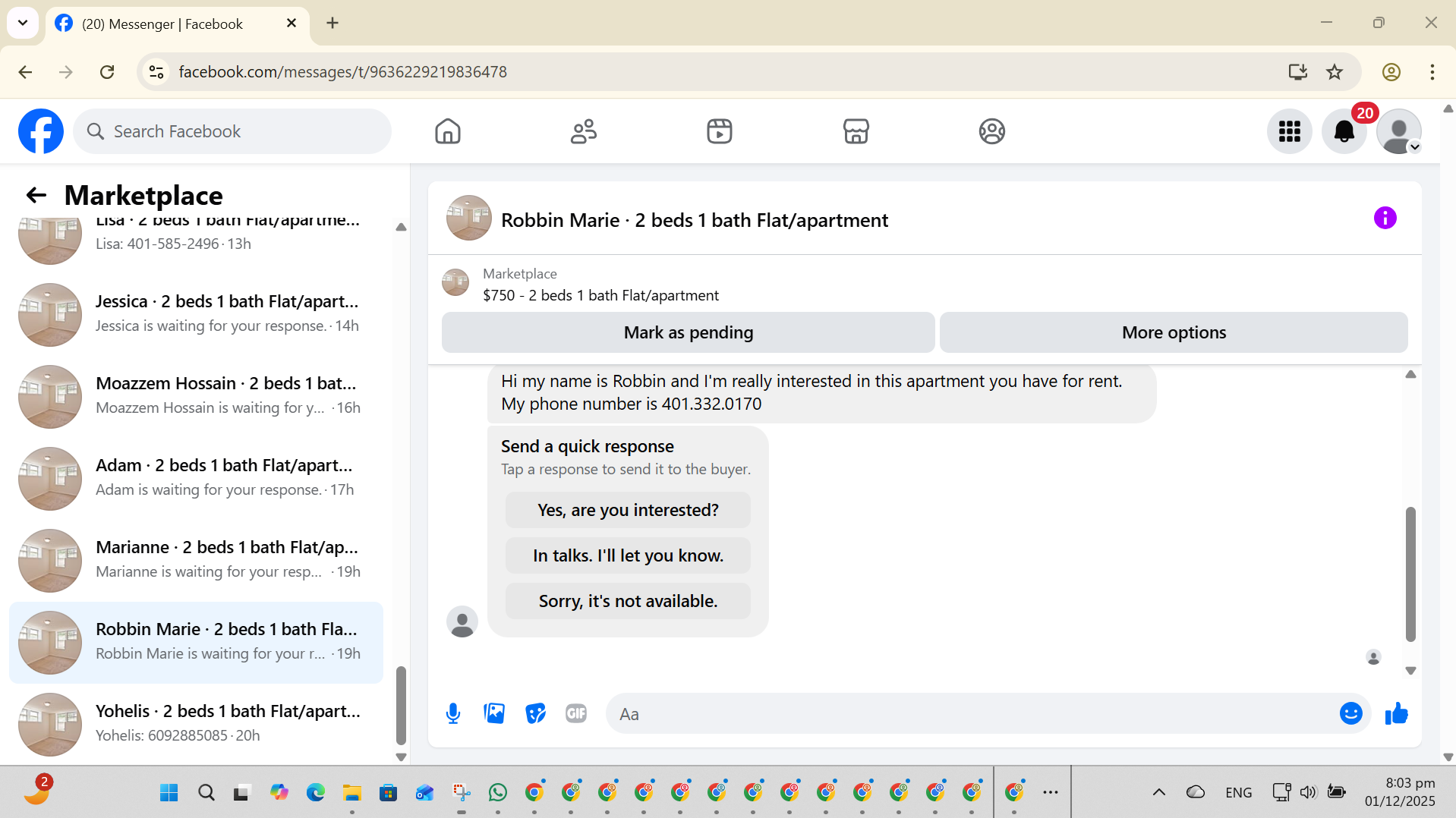The height and width of the screenshot is (818, 1456).
Task: Select the Messenger | Facebook tab
Action: (x=178, y=24)
